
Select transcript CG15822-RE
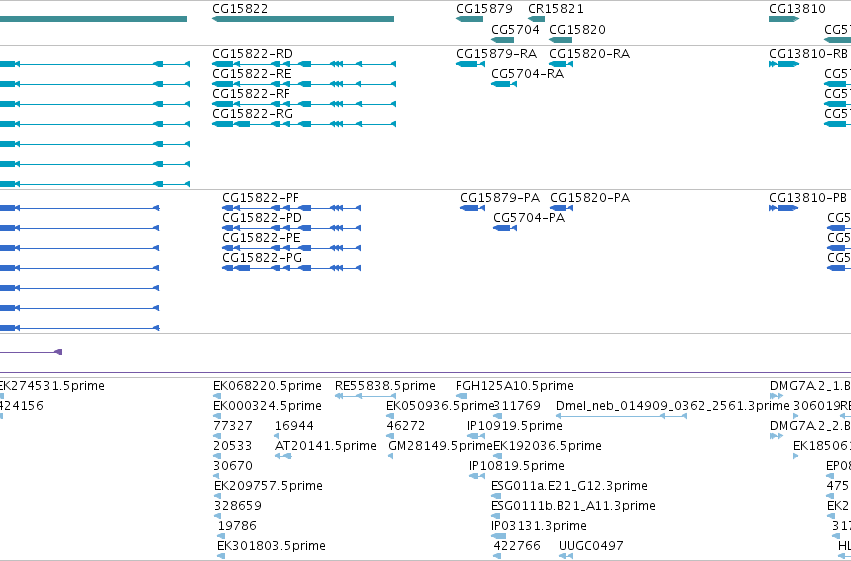tap(304, 84)
